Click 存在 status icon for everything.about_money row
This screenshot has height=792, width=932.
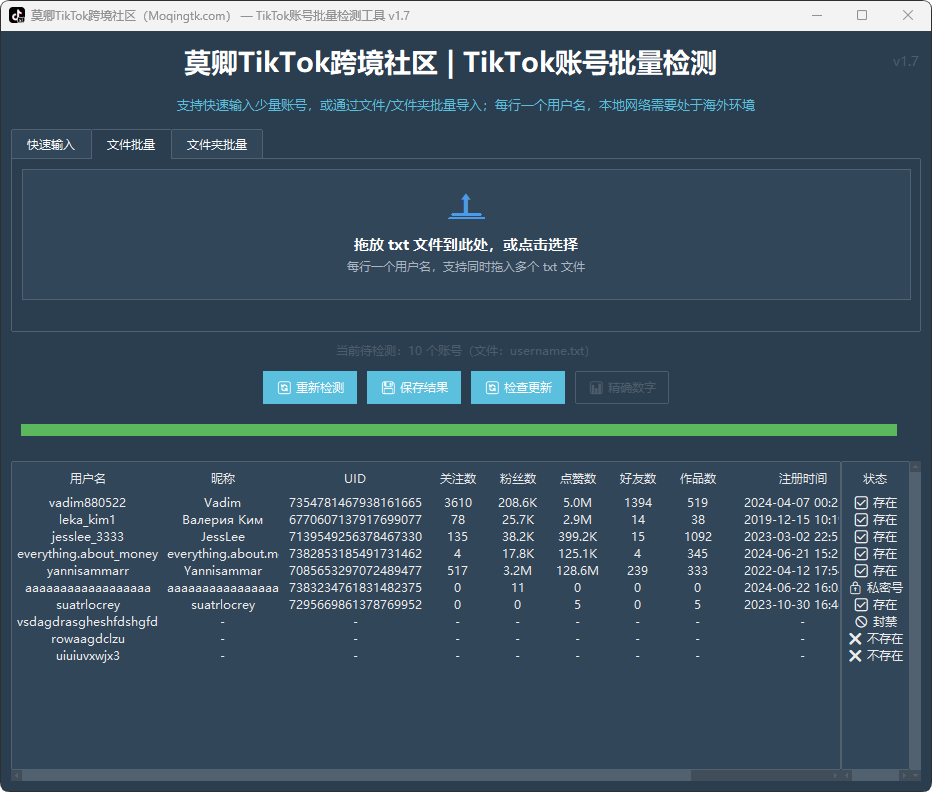pyautogui.click(x=861, y=554)
